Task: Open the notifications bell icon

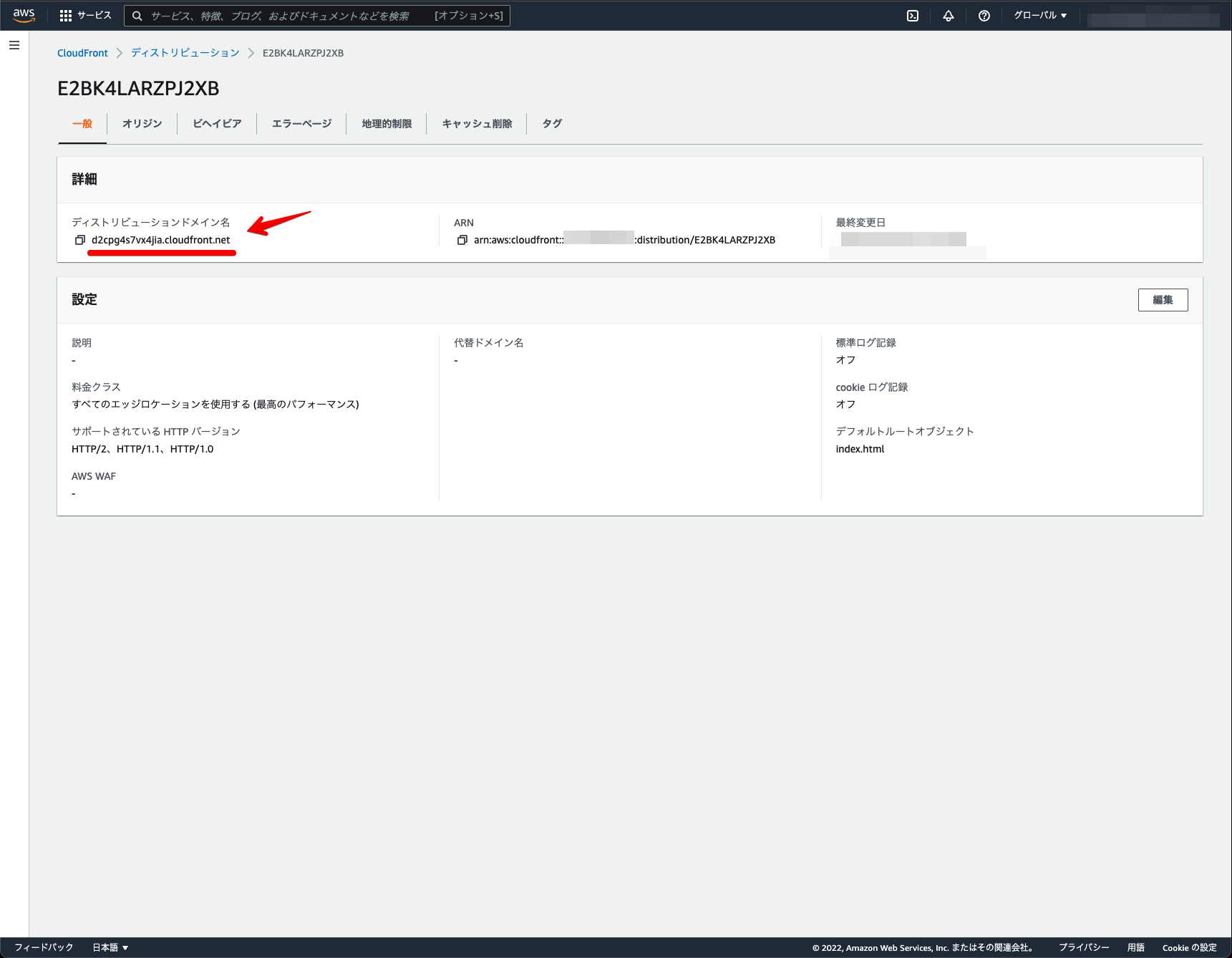Action: pyautogui.click(x=949, y=16)
